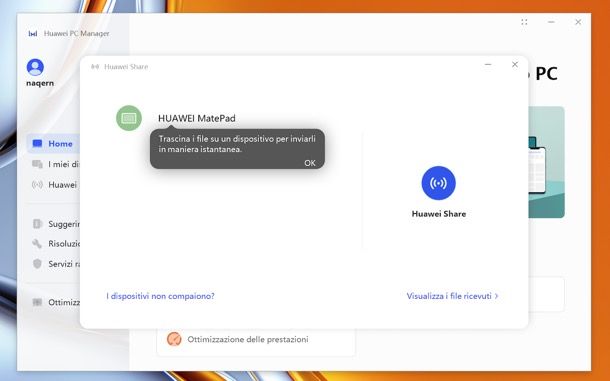Select Home in the PC Manager sidebar
The height and width of the screenshot is (381, 610).
click(53, 144)
